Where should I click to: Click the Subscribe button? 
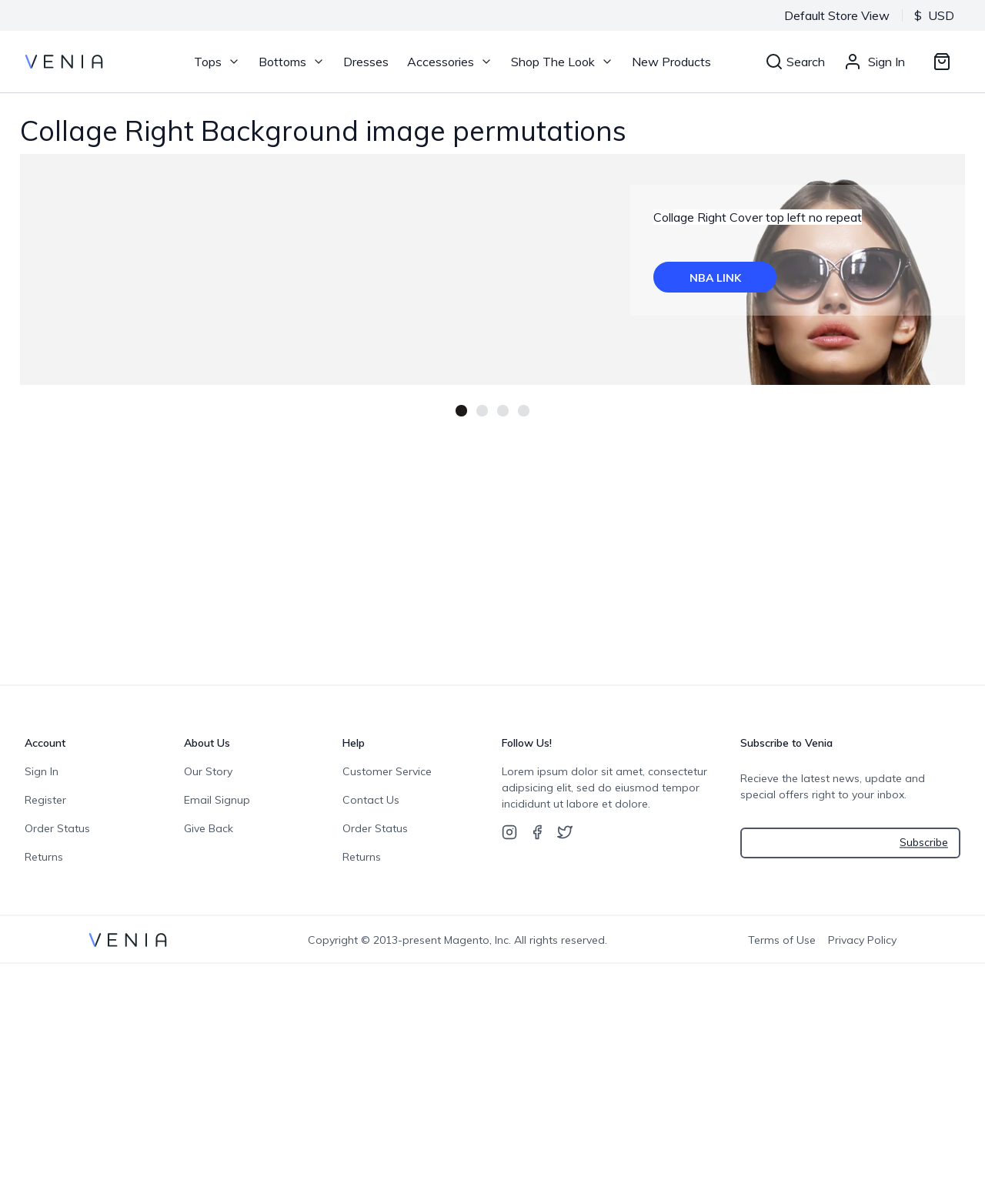(923, 843)
